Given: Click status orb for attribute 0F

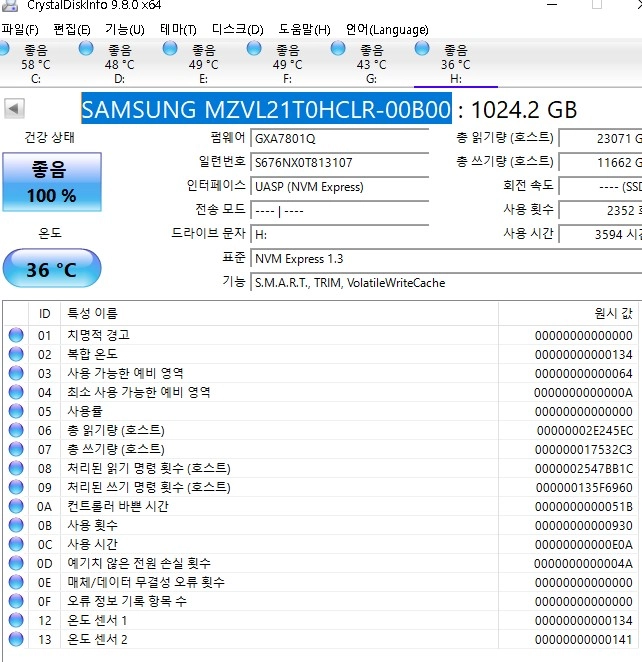Looking at the screenshot, I should point(16,601).
